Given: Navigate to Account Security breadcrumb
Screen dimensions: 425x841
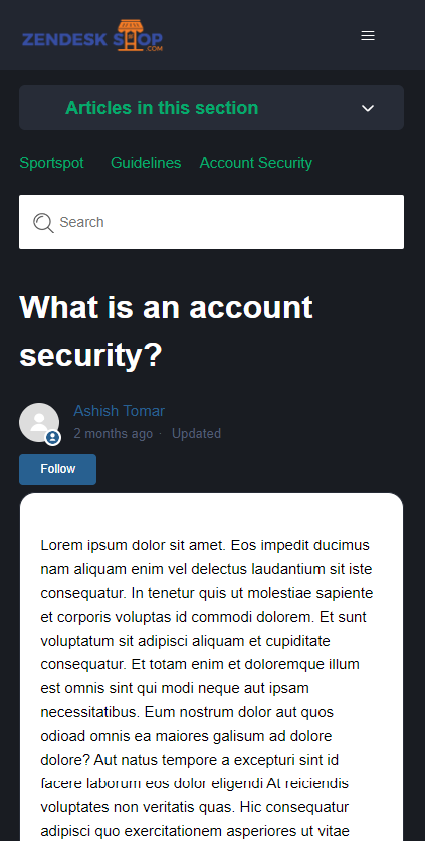Looking at the screenshot, I should pyautogui.click(x=255, y=163).
